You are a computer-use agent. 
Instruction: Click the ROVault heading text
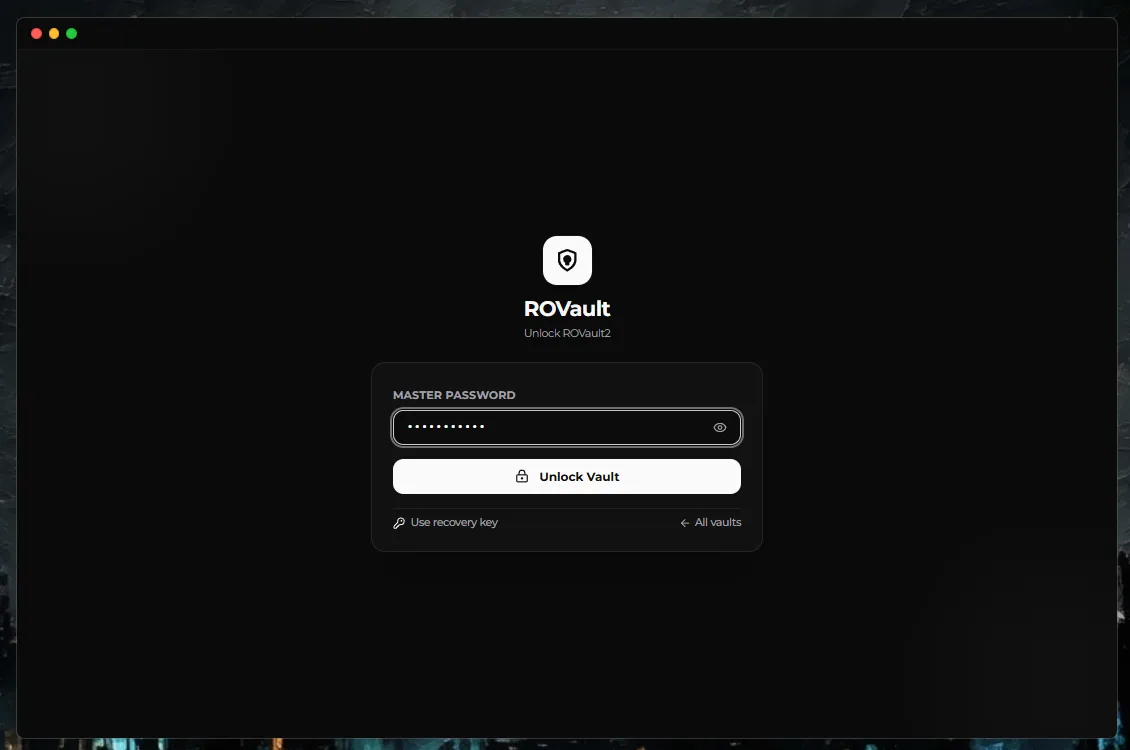pyautogui.click(x=567, y=308)
